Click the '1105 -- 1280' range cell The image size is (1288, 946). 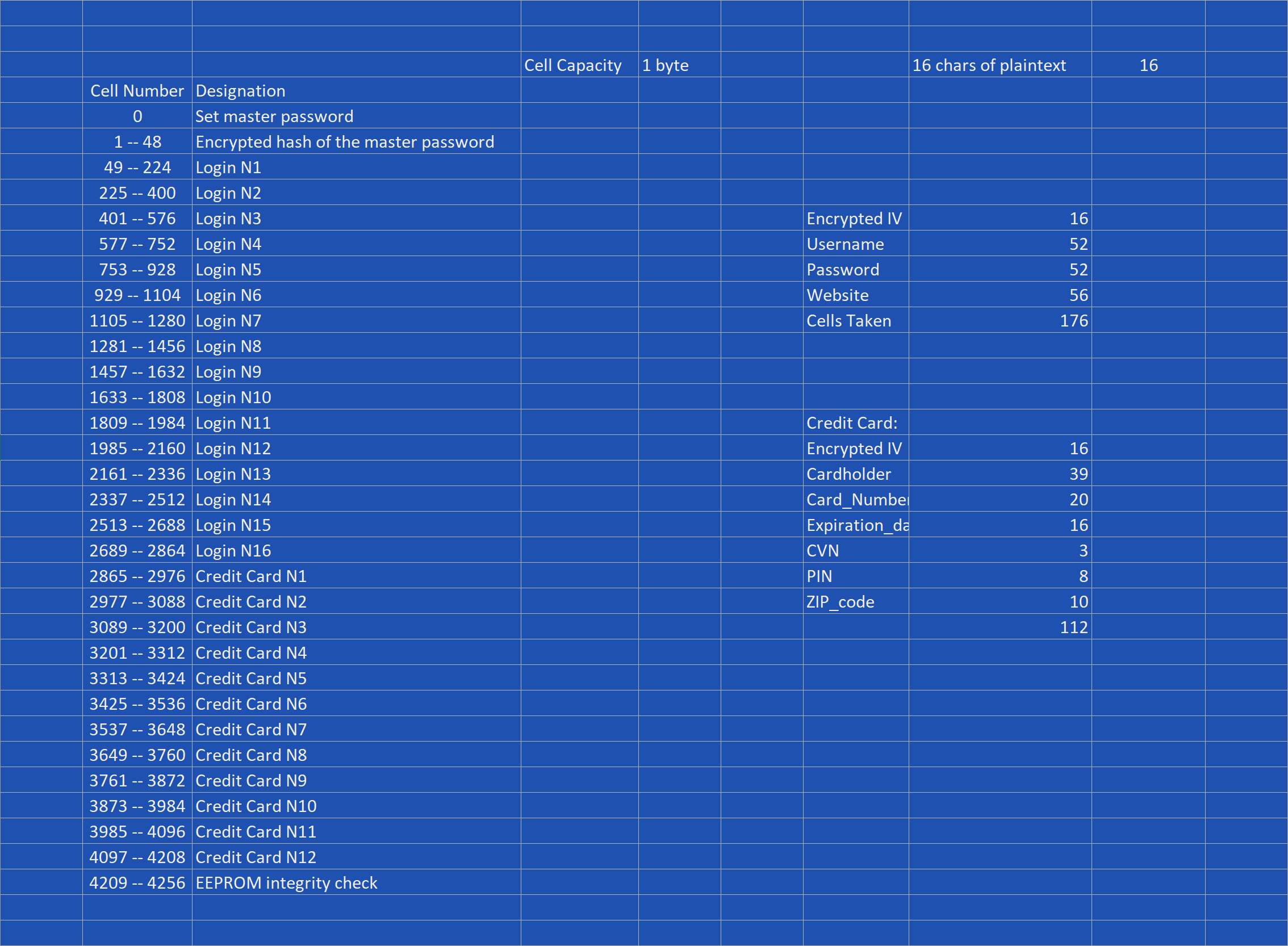coord(137,320)
